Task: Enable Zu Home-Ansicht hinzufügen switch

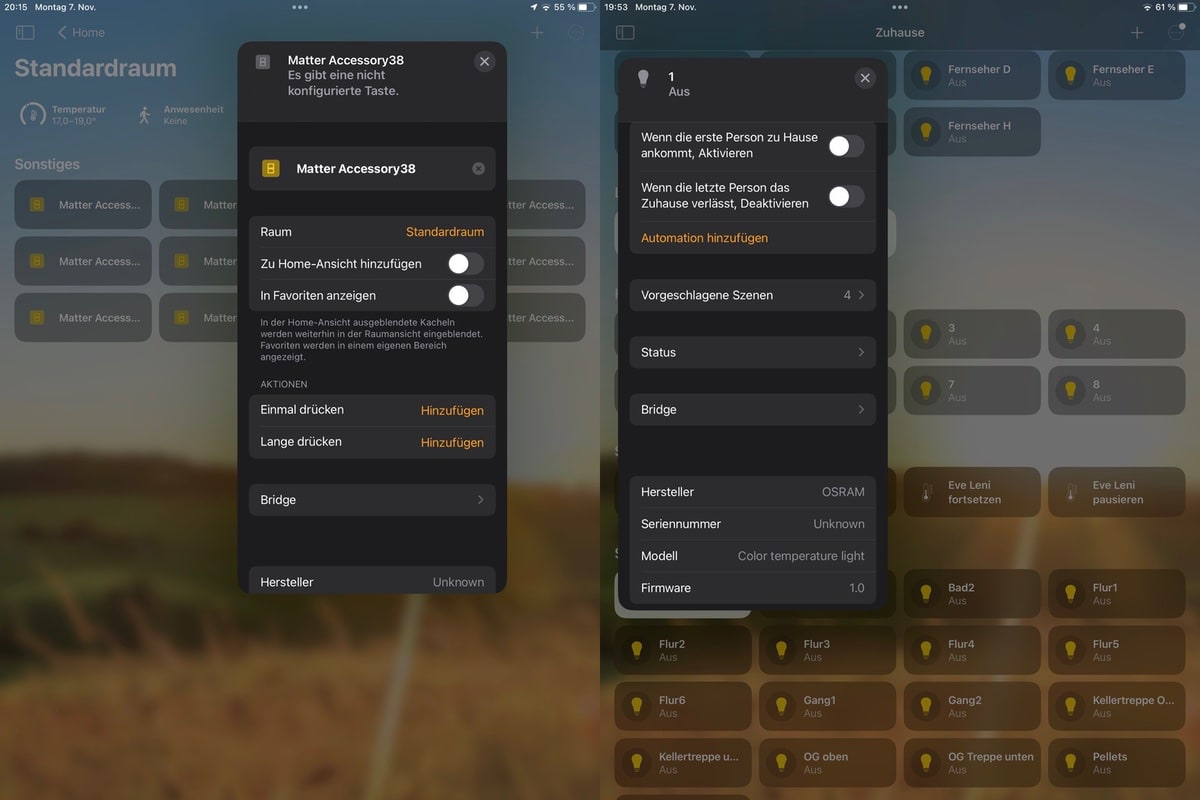Action: [x=465, y=264]
